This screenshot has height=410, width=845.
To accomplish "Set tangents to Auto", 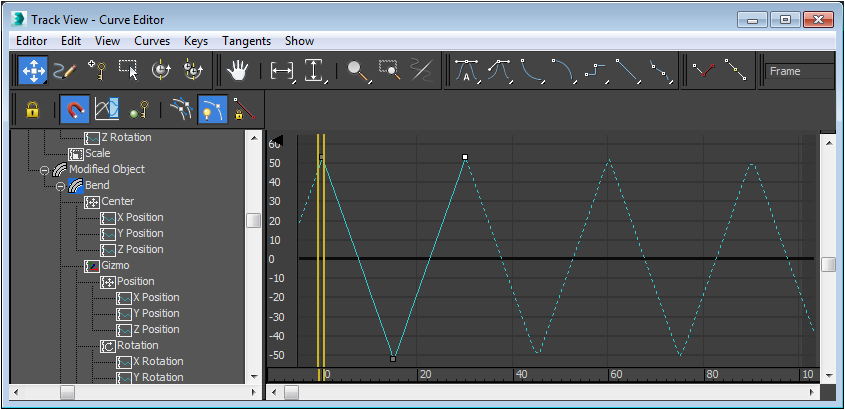I will (x=467, y=71).
